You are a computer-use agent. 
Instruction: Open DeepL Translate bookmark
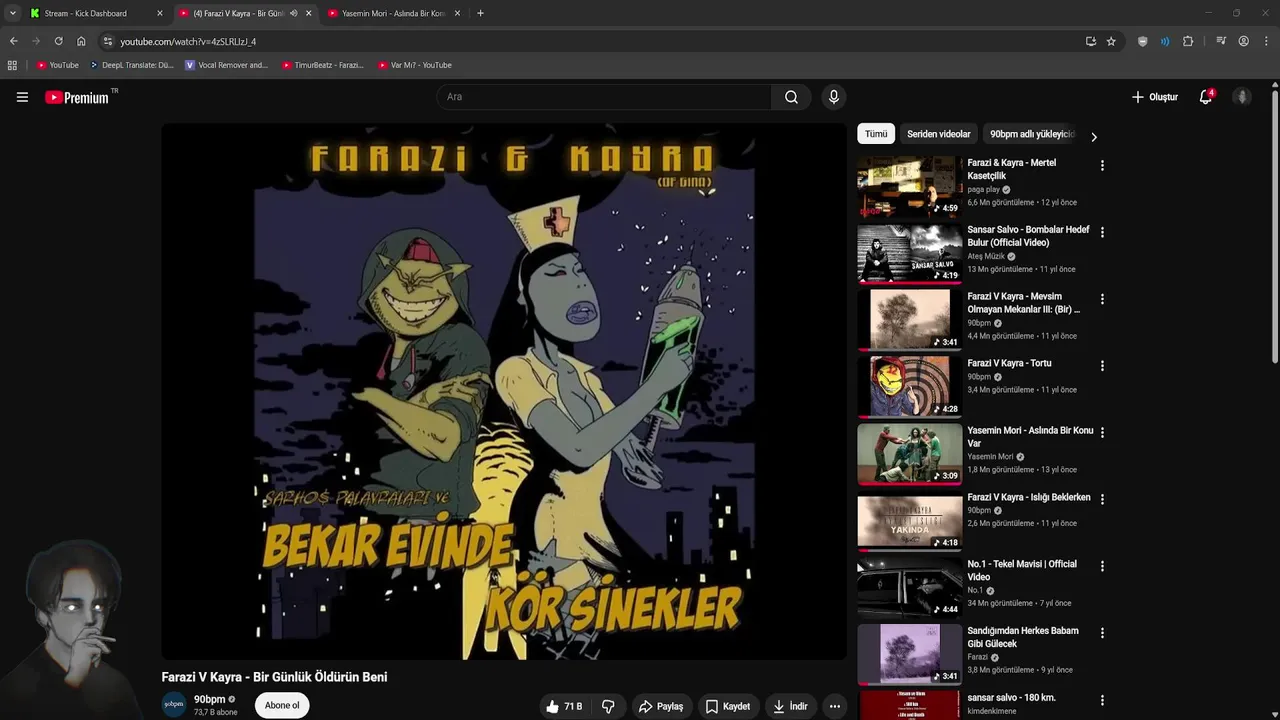(x=132, y=65)
